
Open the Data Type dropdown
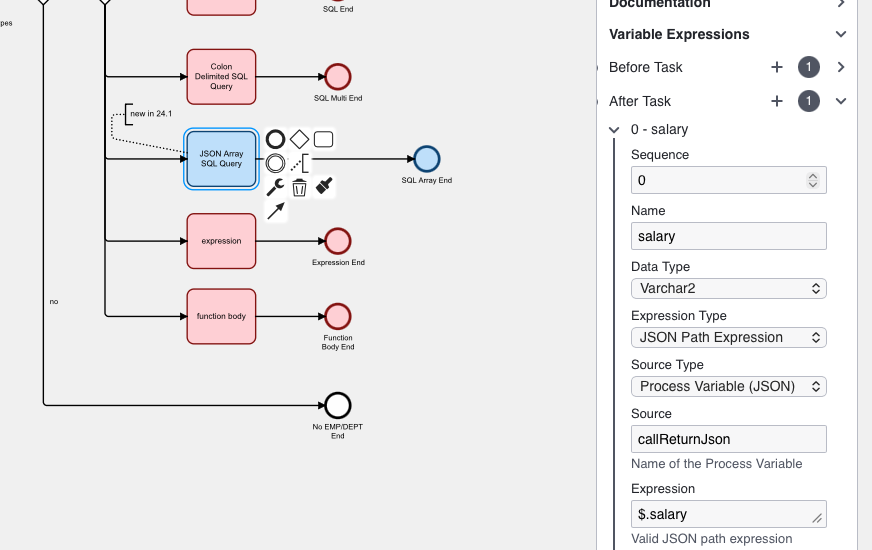tap(729, 289)
